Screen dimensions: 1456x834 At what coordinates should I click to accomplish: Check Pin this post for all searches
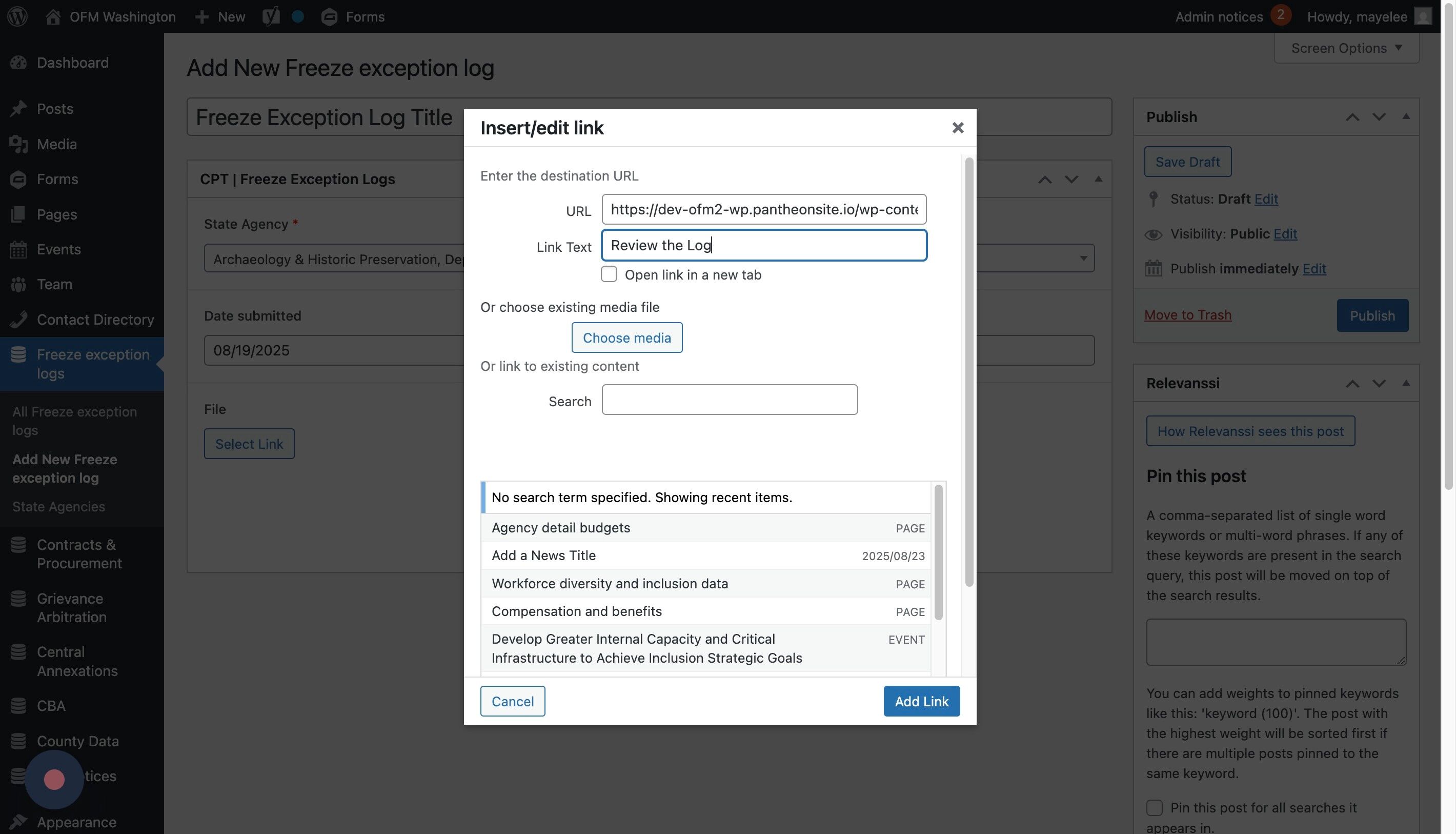coord(1154,808)
